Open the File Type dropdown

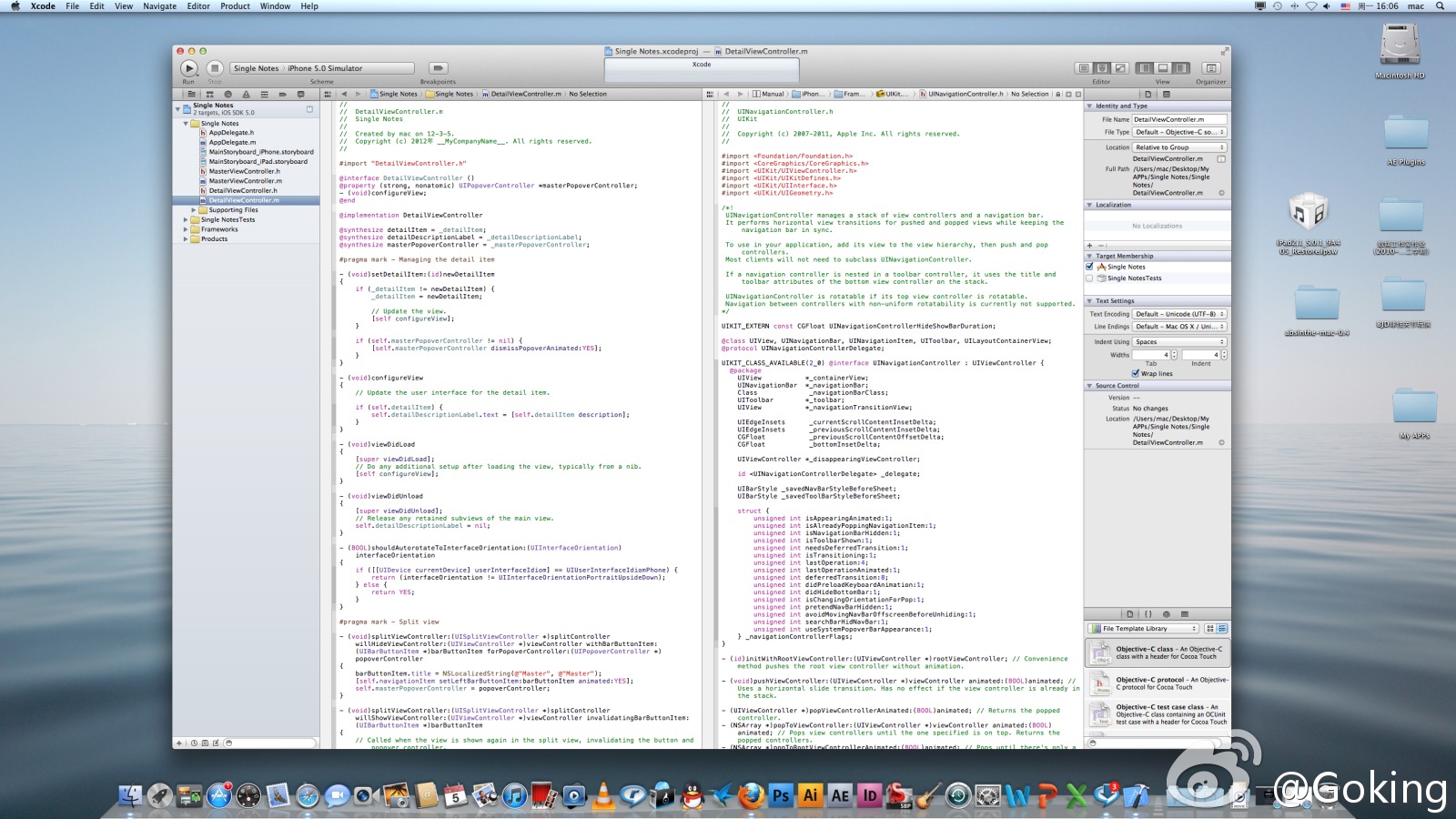(x=1179, y=132)
